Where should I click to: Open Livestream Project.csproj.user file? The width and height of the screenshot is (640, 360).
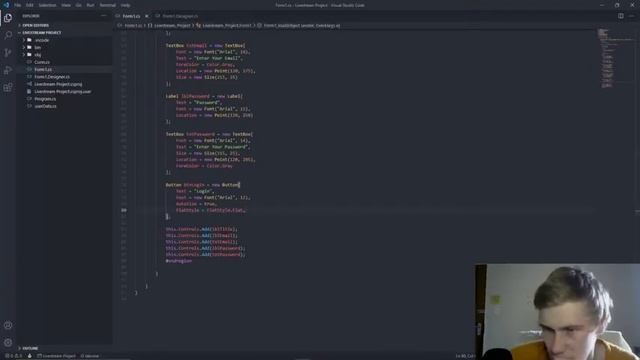coord(62,91)
